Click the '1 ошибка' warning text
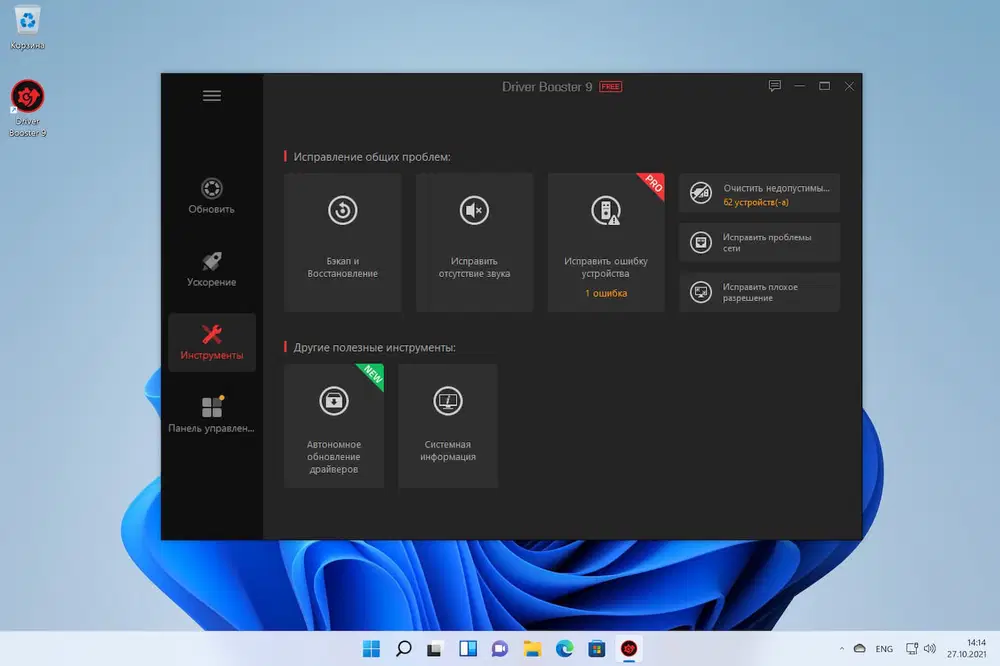This screenshot has height=666, width=1000. click(x=606, y=293)
